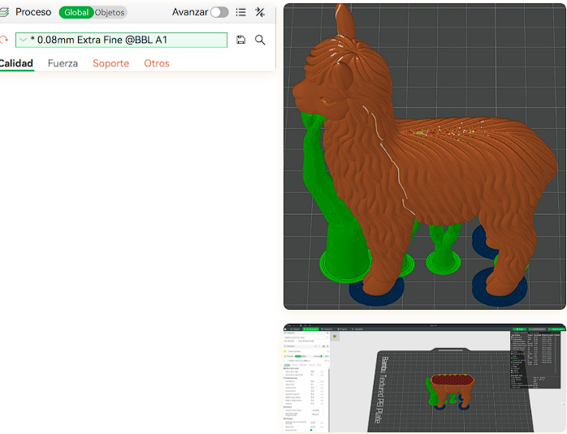567x434 pixels.
Task: Switch to the Calidad tab
Action: point(16,63)
